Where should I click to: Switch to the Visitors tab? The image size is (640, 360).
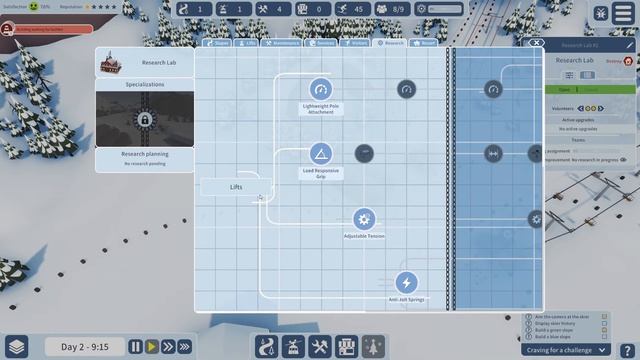355,43
